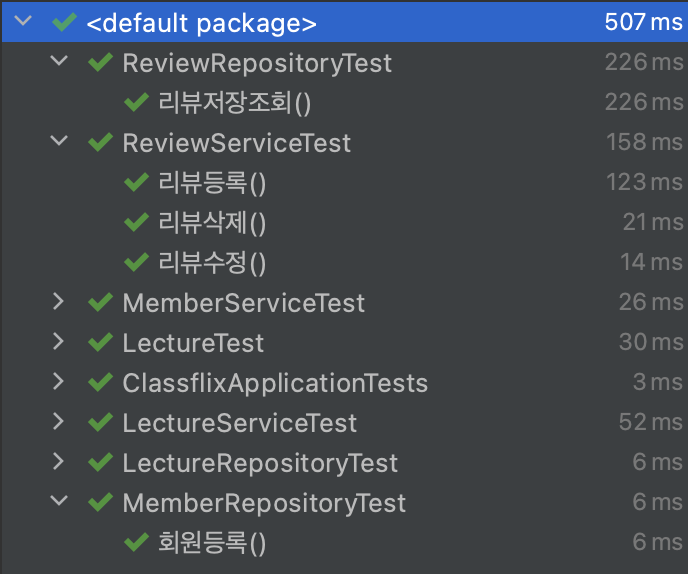688x574 pixels.
Task: Select the 리뷰등록() test result
Action: (x=344, y=182)
